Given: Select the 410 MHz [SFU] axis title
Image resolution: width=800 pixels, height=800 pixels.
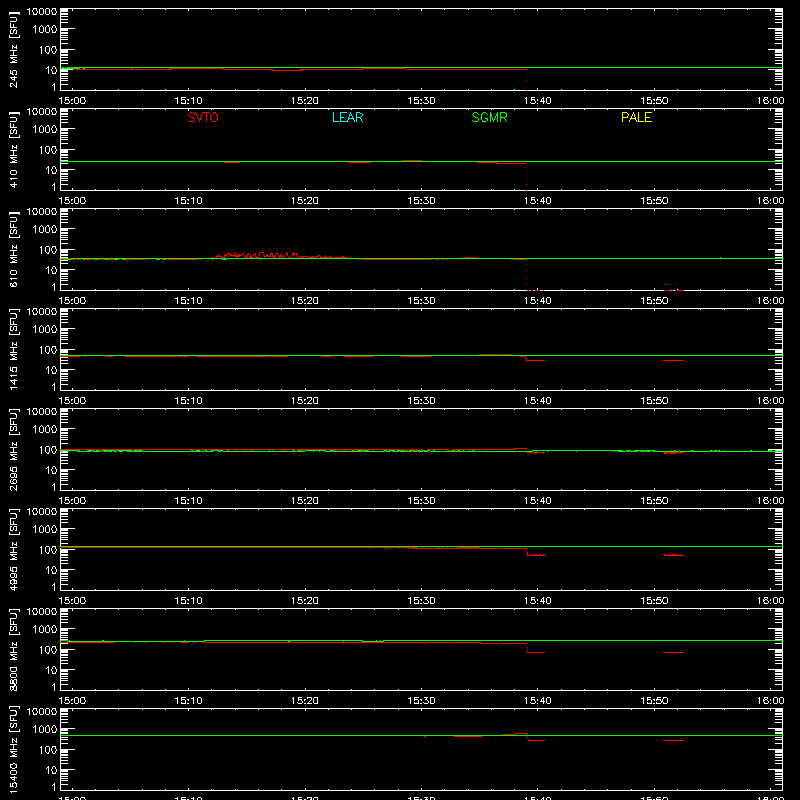Looking at the screenshot, I should point(13,149).
